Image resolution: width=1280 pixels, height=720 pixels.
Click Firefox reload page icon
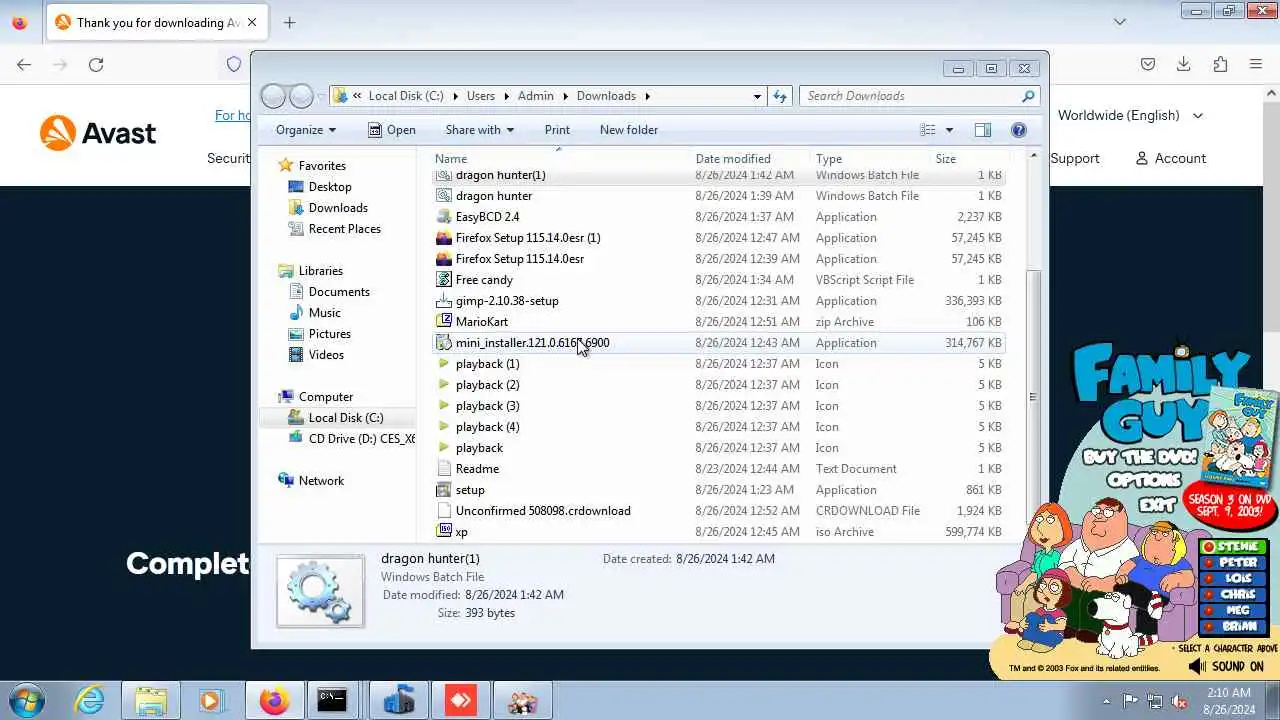(x=96, y=64)
